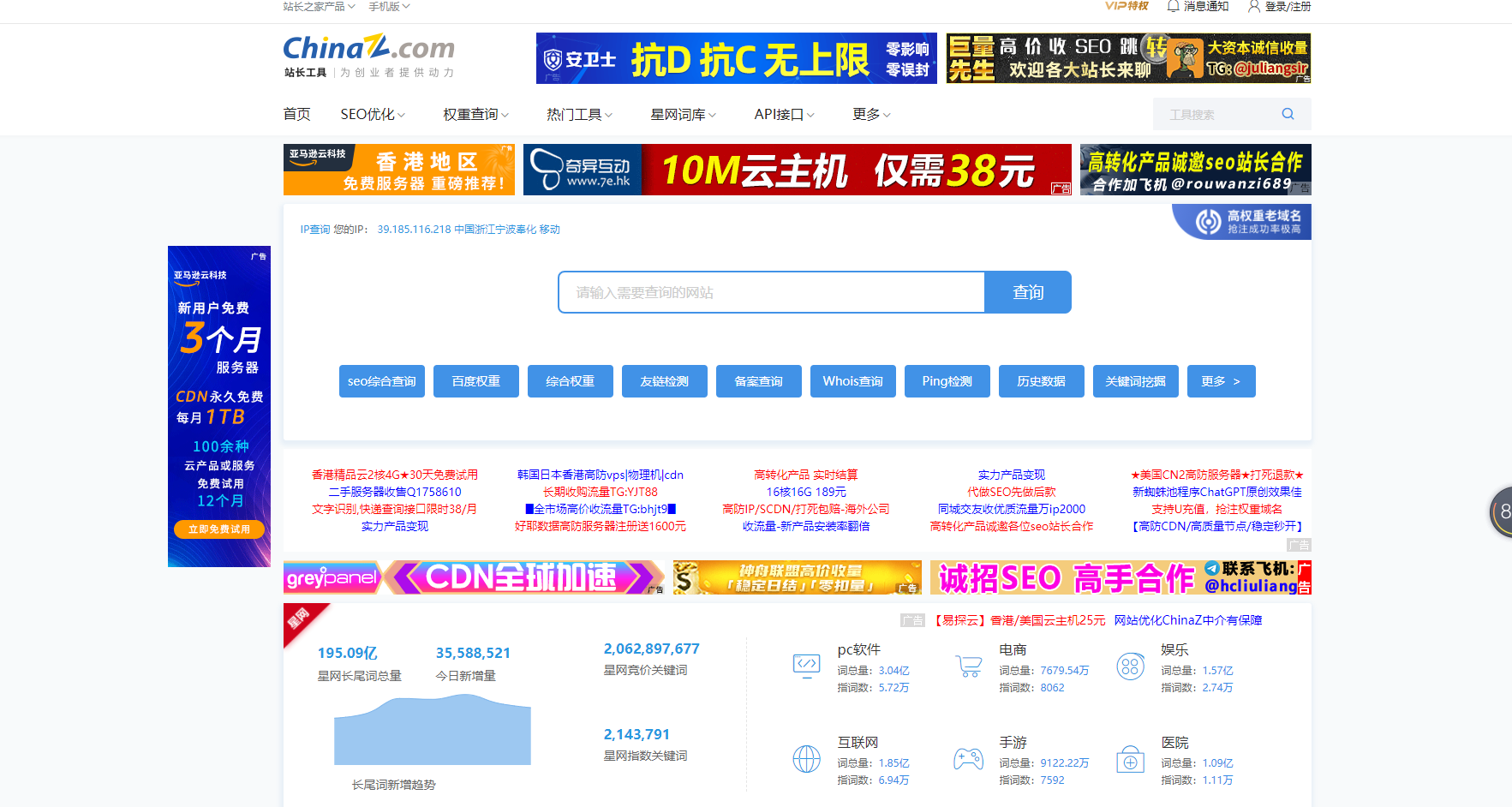Open the 权重查询 navigation dropdown
The width and height of the screenshot is (1512, 807).
pyautogui.click(x=475, y=114)
